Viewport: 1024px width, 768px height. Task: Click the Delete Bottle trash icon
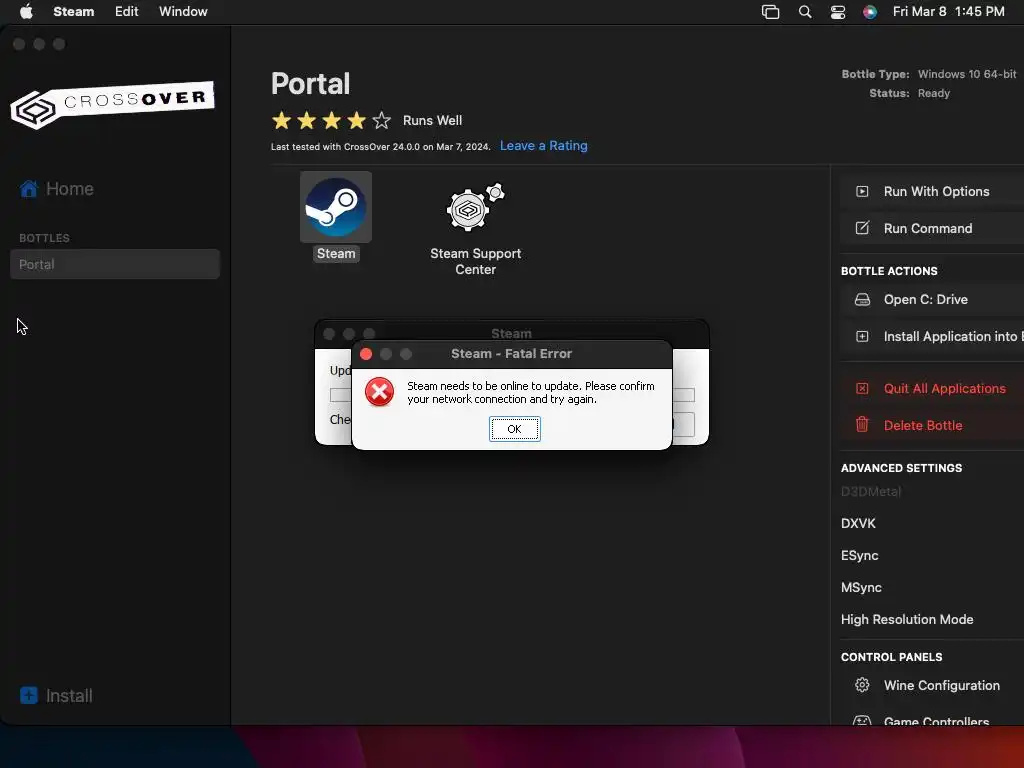(x=862, y=424)
